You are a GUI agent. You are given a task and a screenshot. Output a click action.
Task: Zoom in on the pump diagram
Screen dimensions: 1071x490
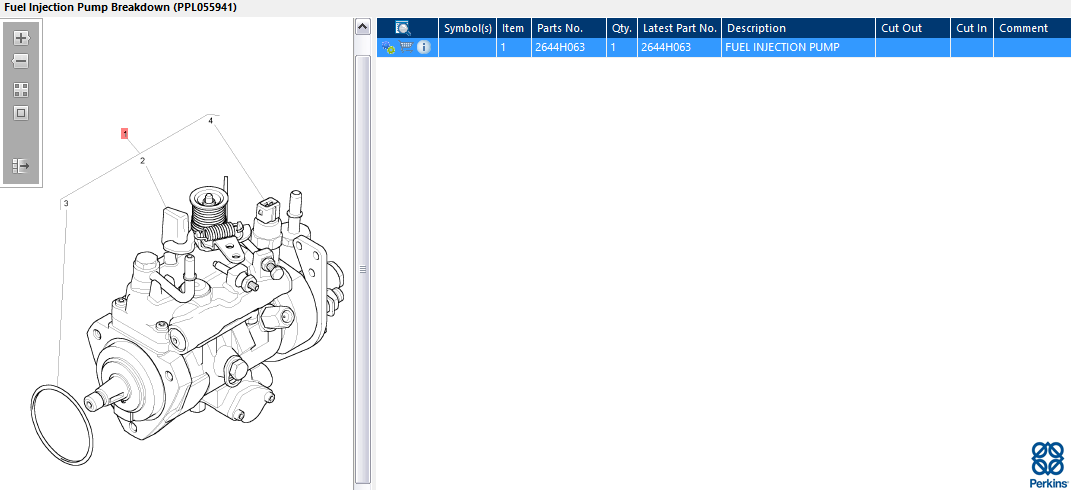click(x=21, y=38)
